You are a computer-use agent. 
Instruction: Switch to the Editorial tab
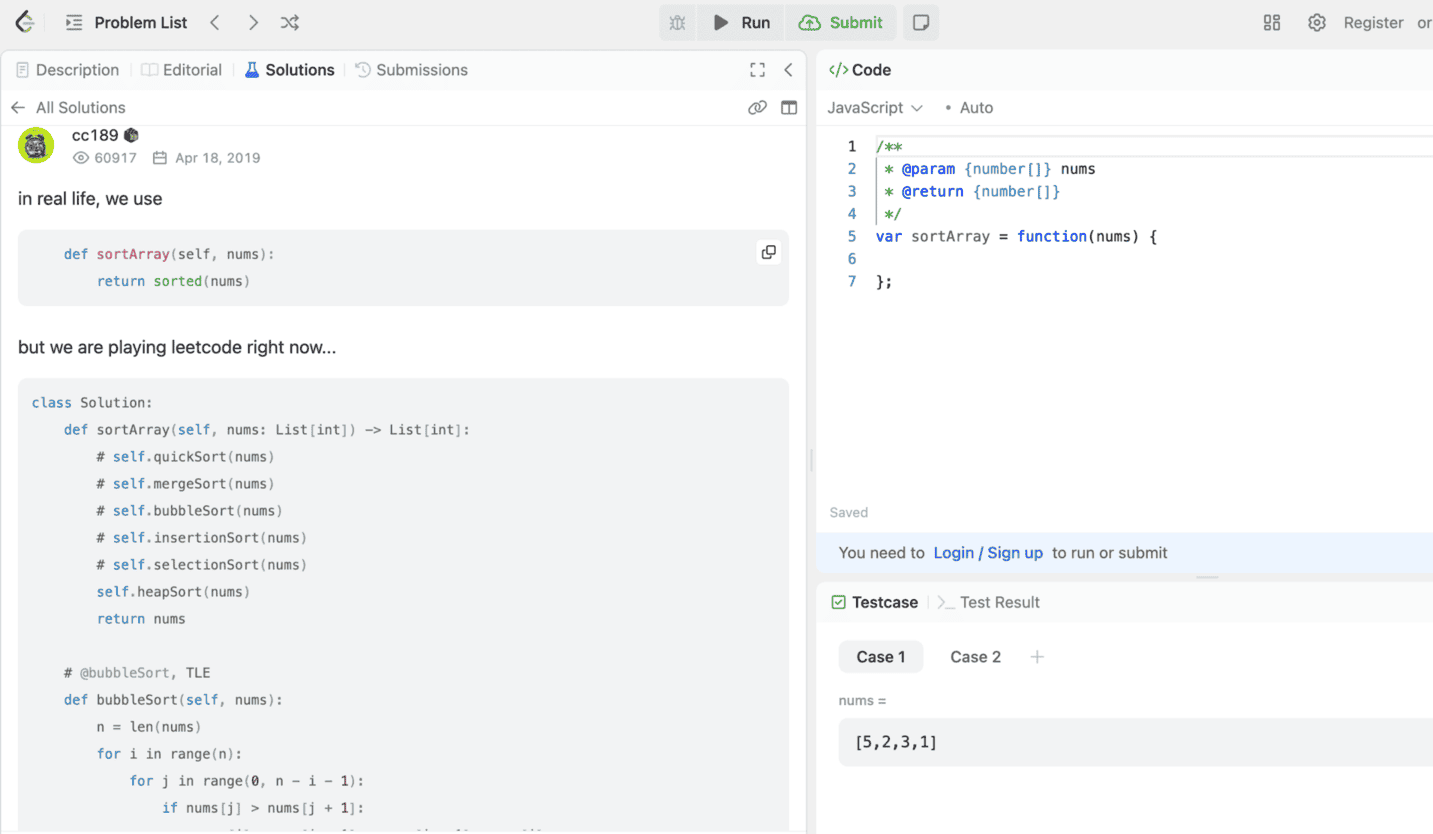pyautogui.click(x=181, y=70)
